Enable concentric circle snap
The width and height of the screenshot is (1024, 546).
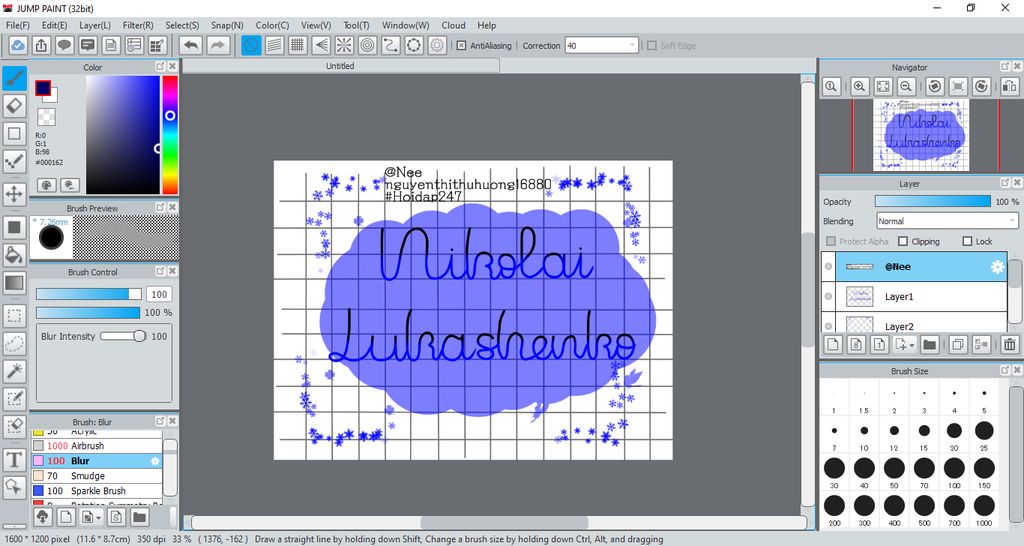(x=368, y=45)
